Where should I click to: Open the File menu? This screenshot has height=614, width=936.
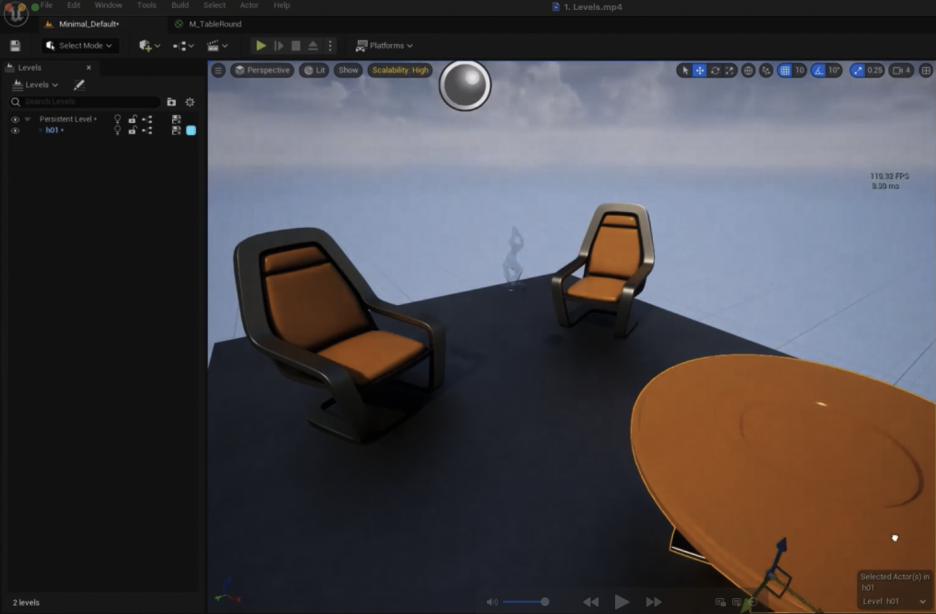pyautogui.click(x=47, y=5)
